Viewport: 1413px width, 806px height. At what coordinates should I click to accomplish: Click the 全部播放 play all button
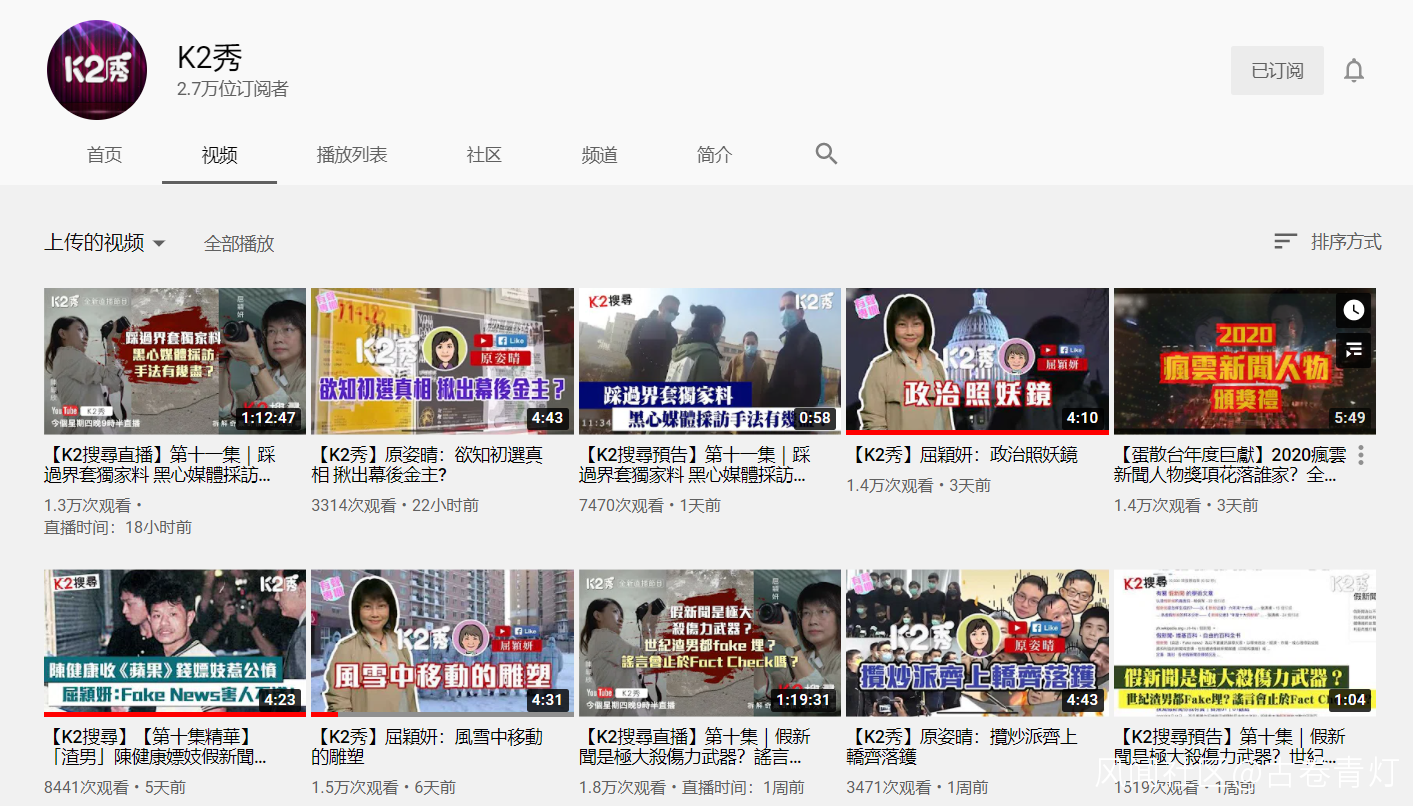[239, 243]
